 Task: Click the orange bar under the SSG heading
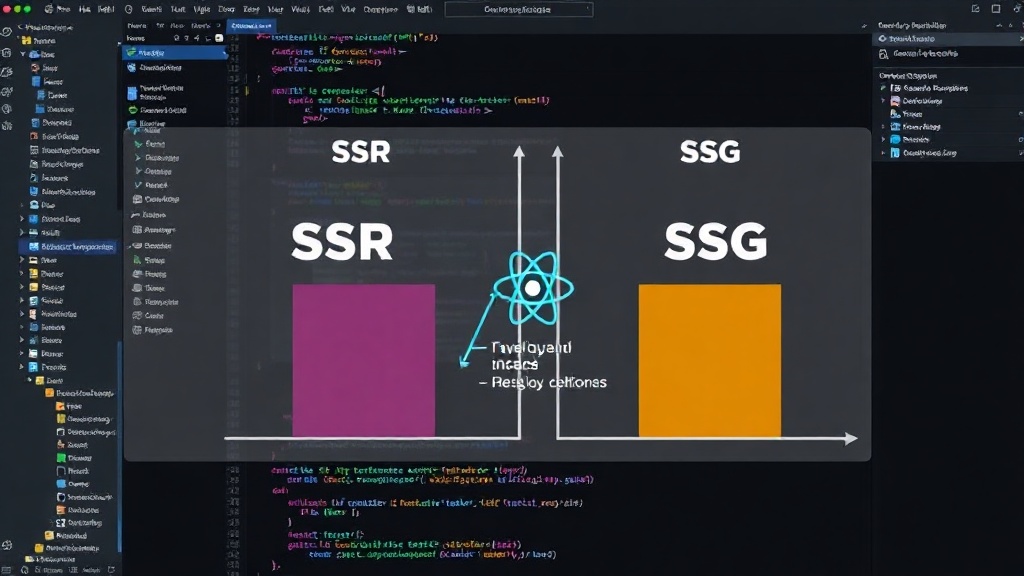(x=710, y=360)
